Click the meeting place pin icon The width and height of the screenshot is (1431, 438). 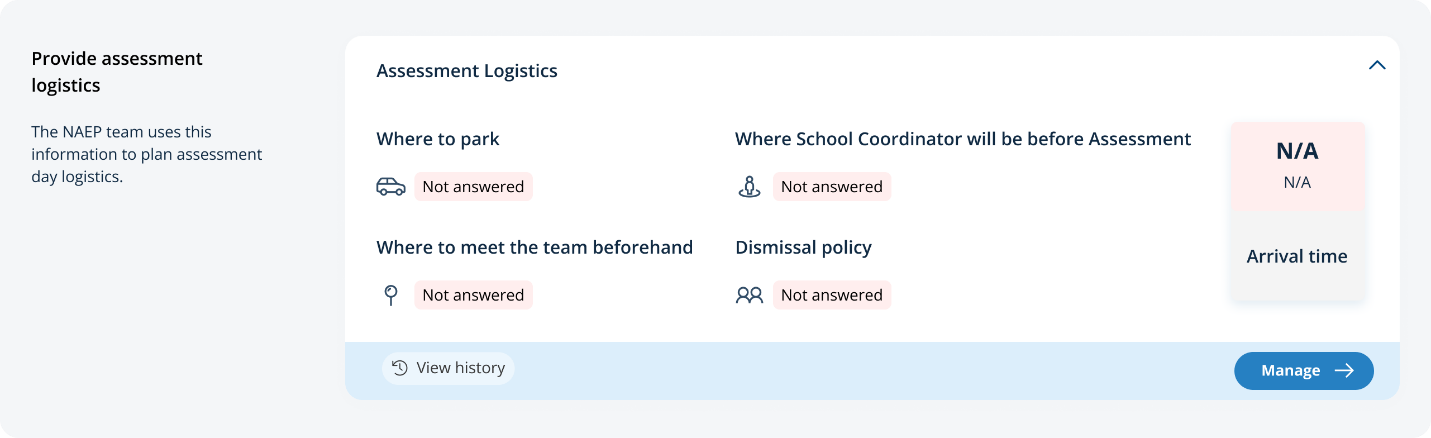391,295
